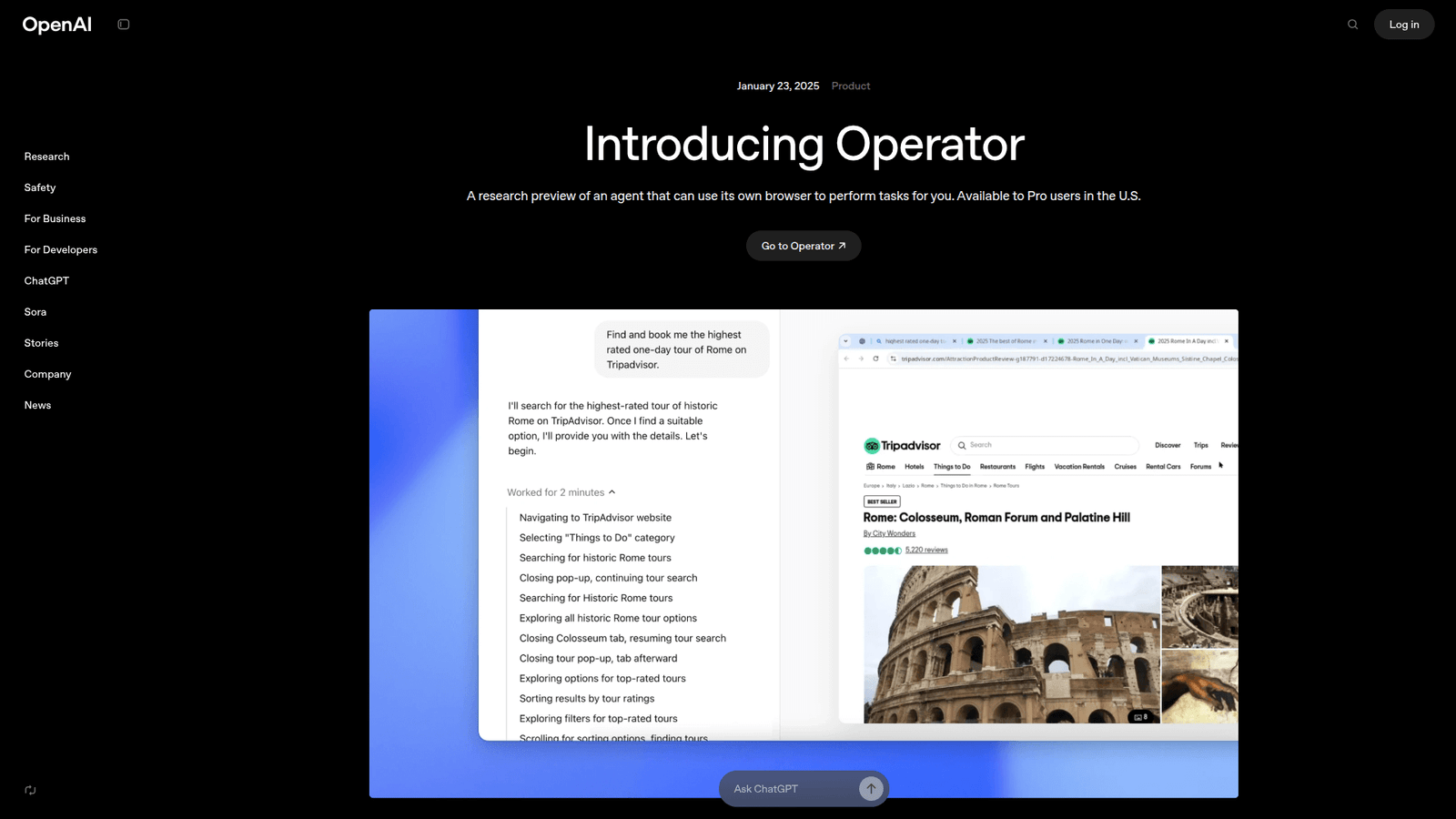Image resolution: width=1456 pixels, height=819 pixels.
Task: Click the 'Go to Operator' button
Action: (x=803, y=246)
